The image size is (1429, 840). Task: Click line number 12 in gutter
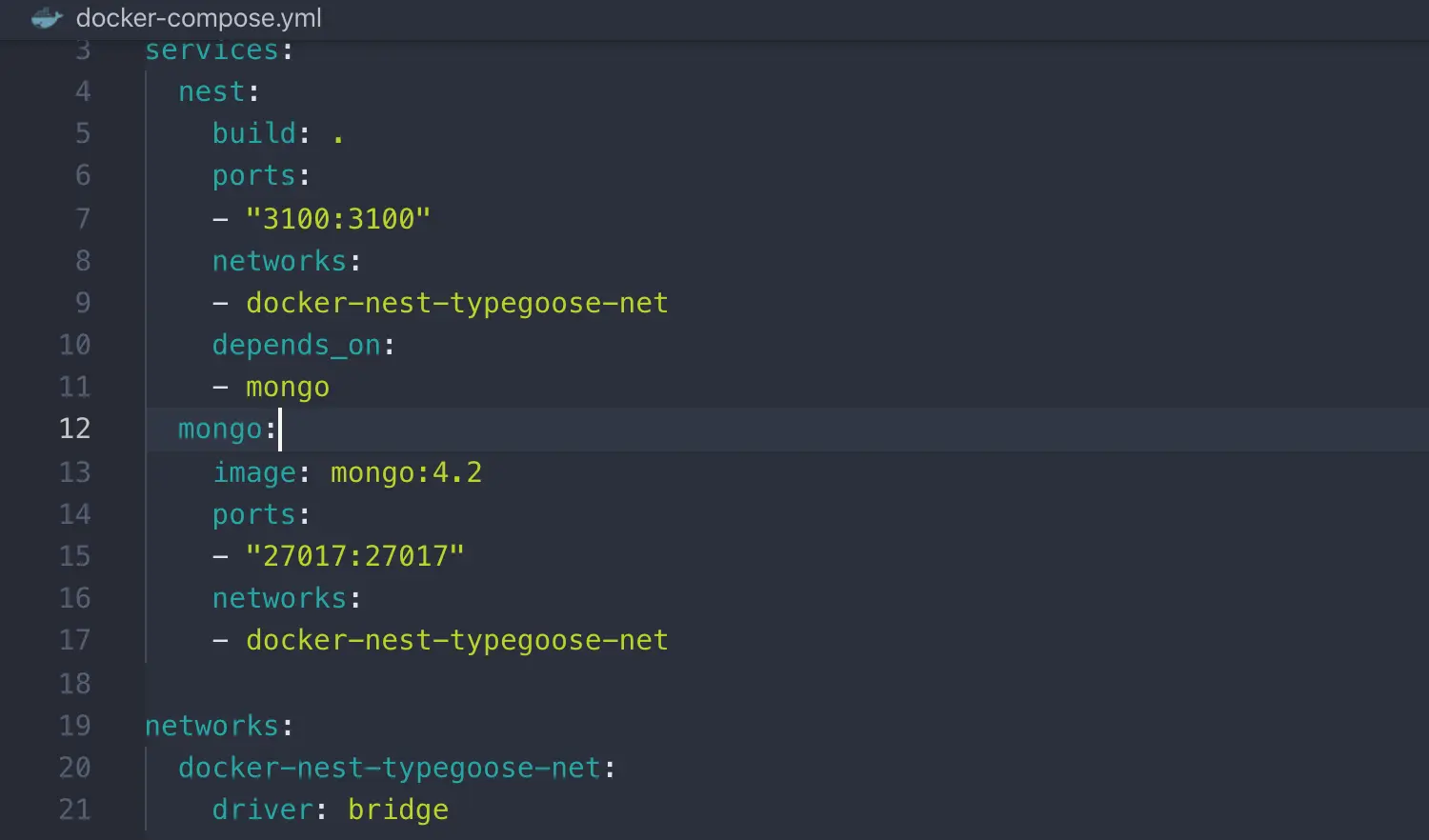coord(75,429)
